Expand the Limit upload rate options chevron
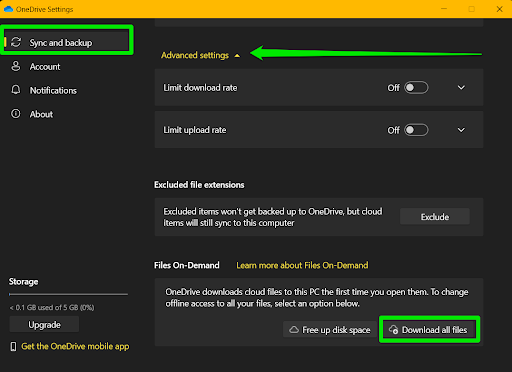Viewport: 512px width, 372px height. click(x=461, y=130)
